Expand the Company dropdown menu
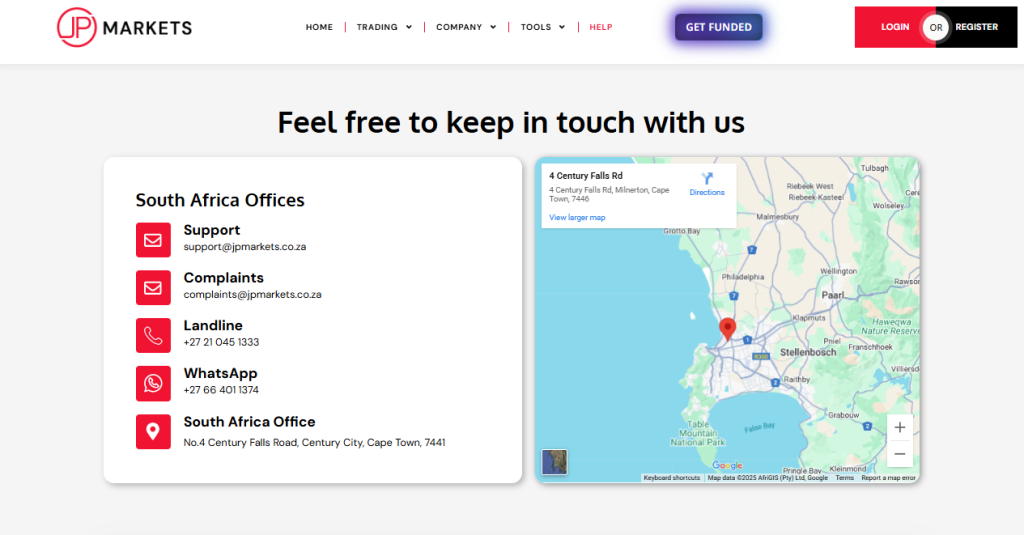Viewport: 1024px width, 535px height. [466, 27]
